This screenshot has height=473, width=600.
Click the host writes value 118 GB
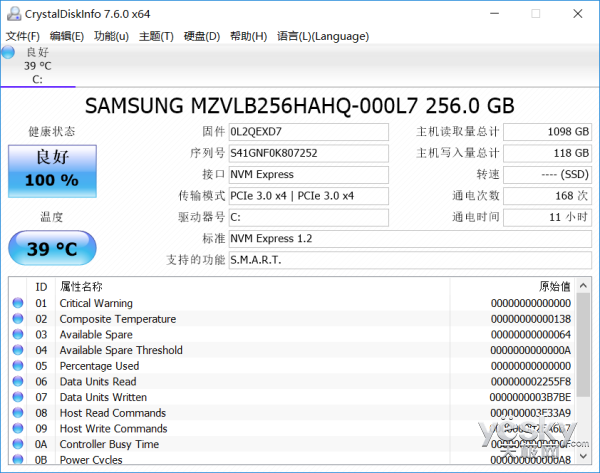pos(548,153)
